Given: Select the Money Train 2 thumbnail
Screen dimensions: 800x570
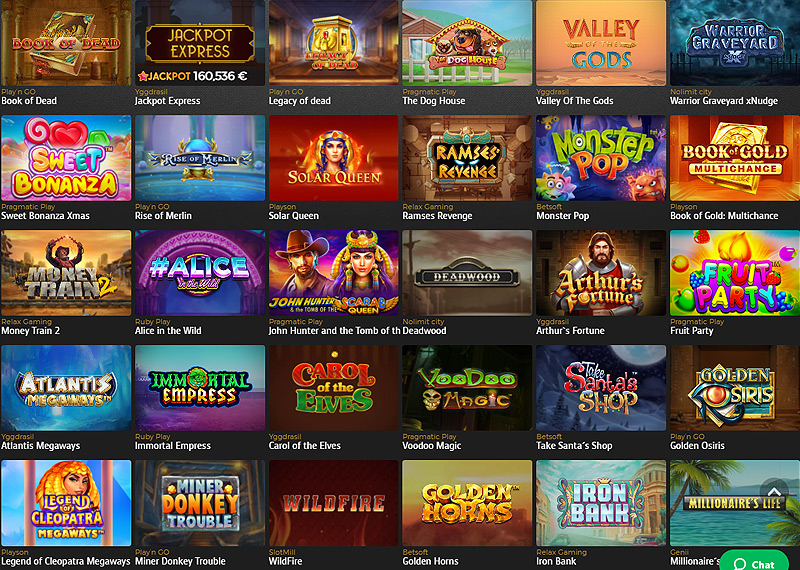Looking at the screenshot, I should [66, 272].
